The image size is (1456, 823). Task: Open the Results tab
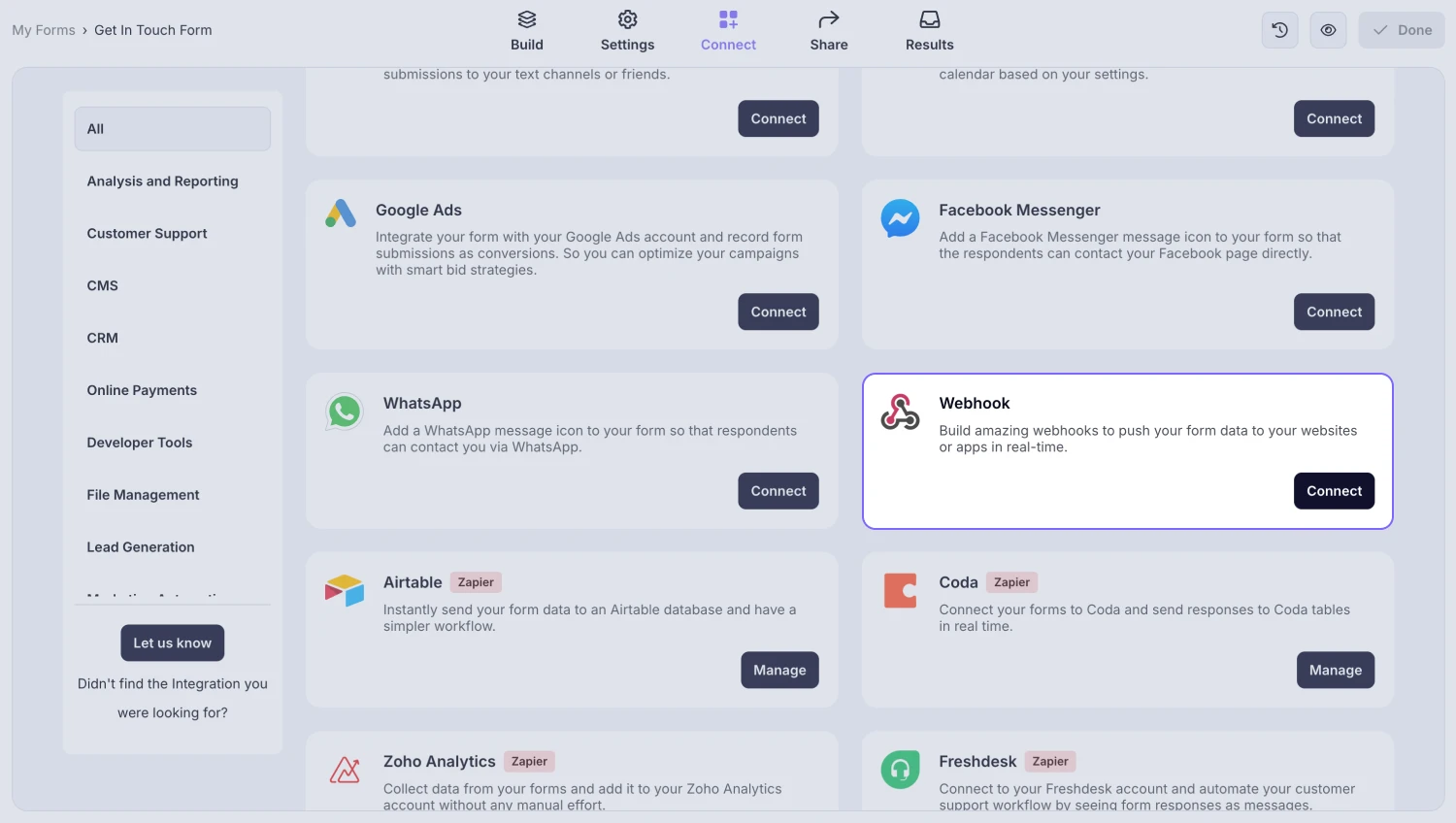tap(929, 30)
